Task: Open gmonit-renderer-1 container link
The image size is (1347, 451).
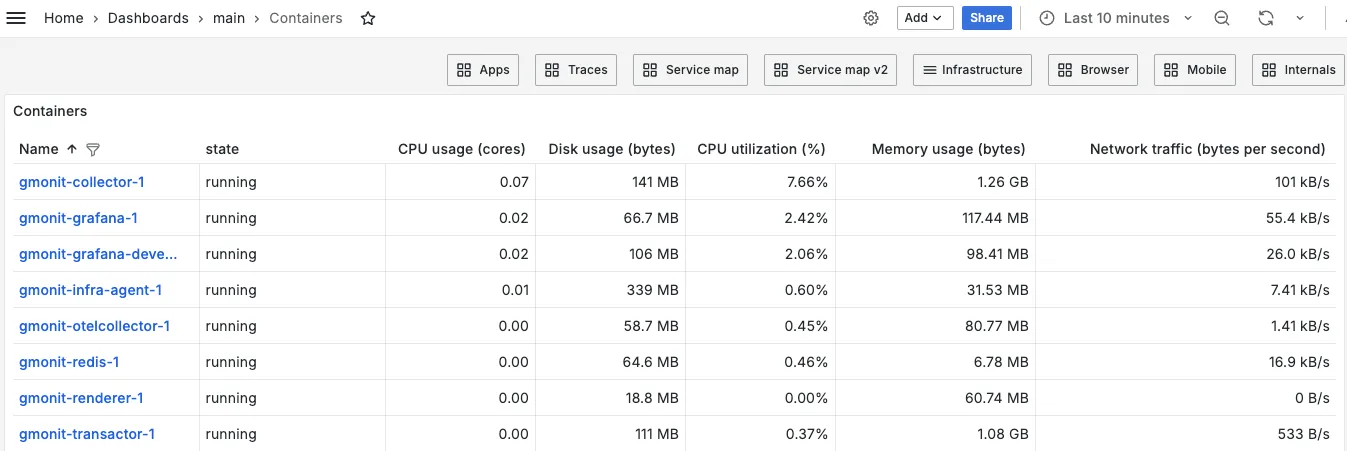Action: click(81, 398)
